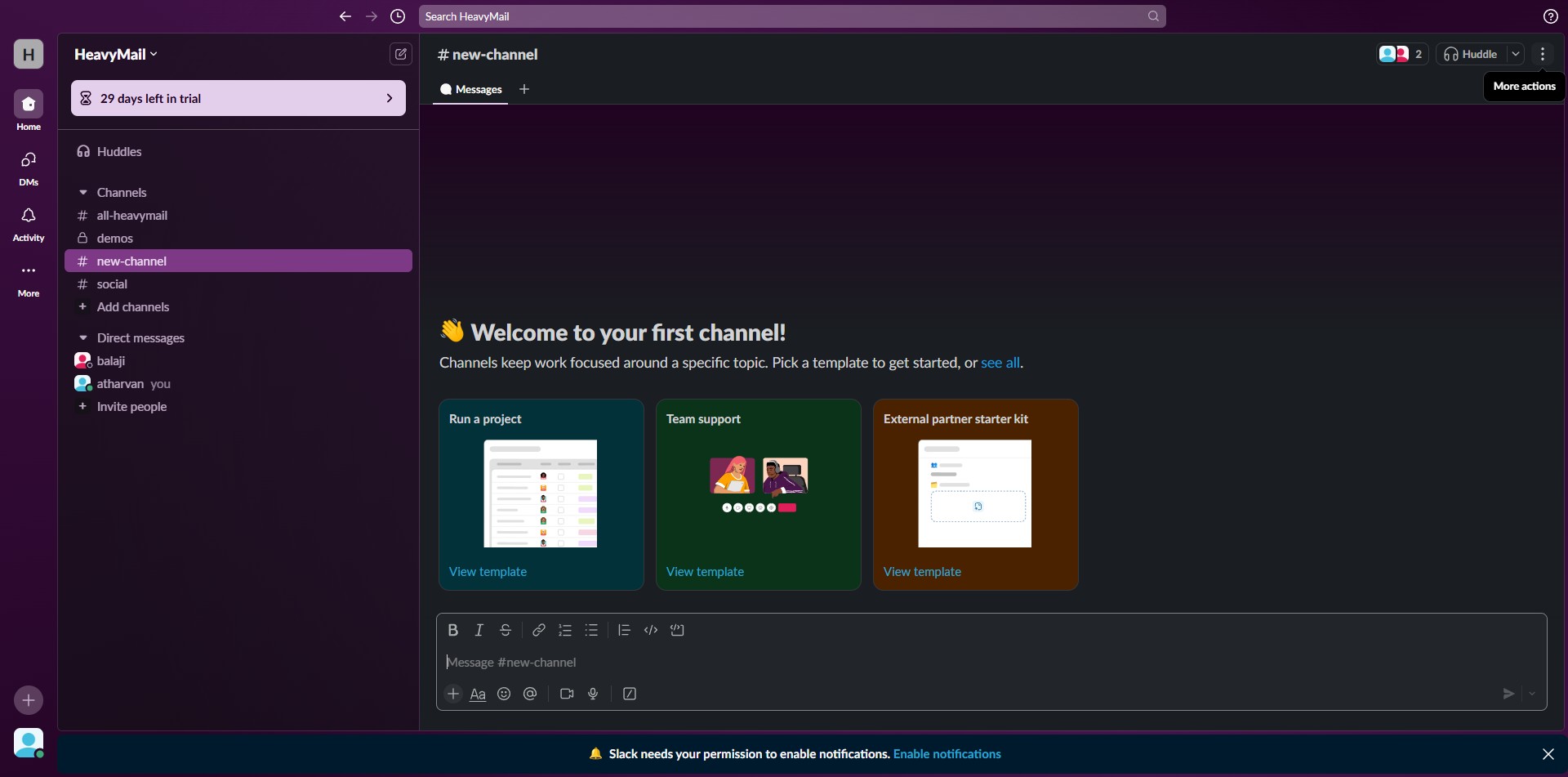The width and height of the screenshot is (1568, 777).
Task: Toggle bulleted list formatting
Action: 592,630
